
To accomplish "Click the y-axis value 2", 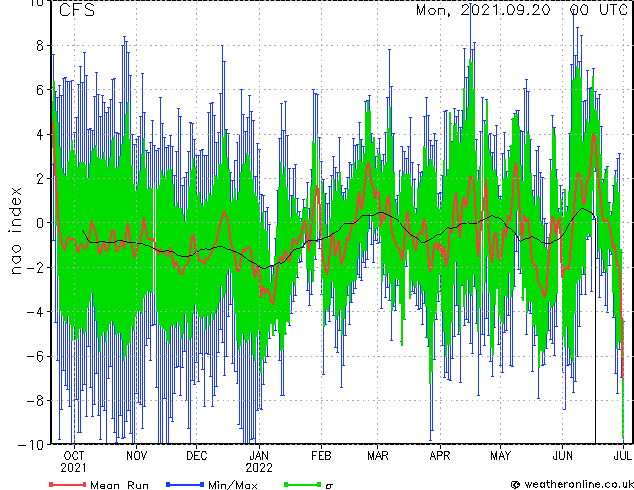I will (40, 179).
